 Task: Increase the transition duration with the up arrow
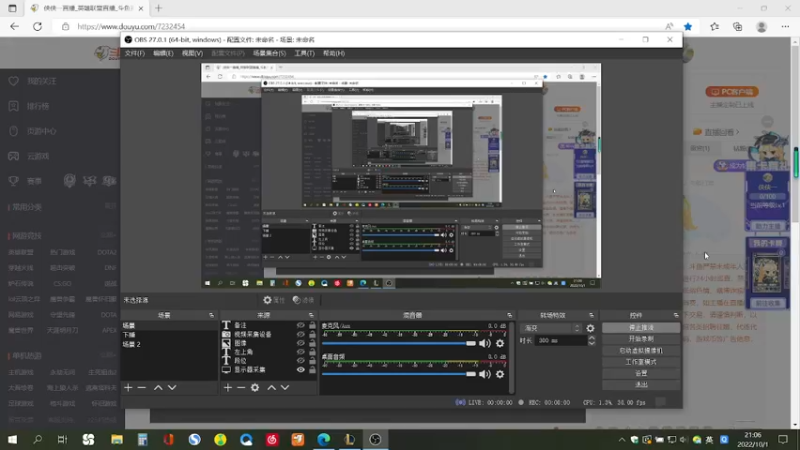591,338
